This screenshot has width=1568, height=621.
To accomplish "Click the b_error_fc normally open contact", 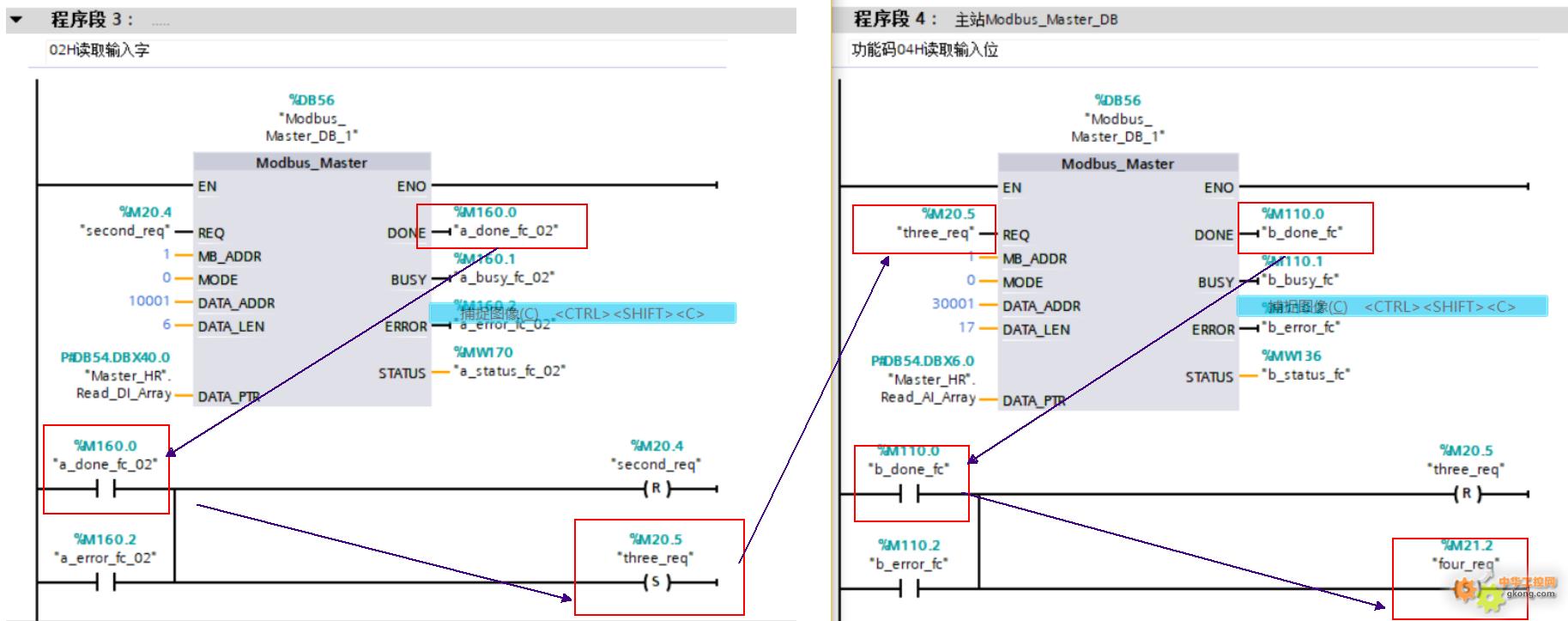I will [x=910, y=588].
